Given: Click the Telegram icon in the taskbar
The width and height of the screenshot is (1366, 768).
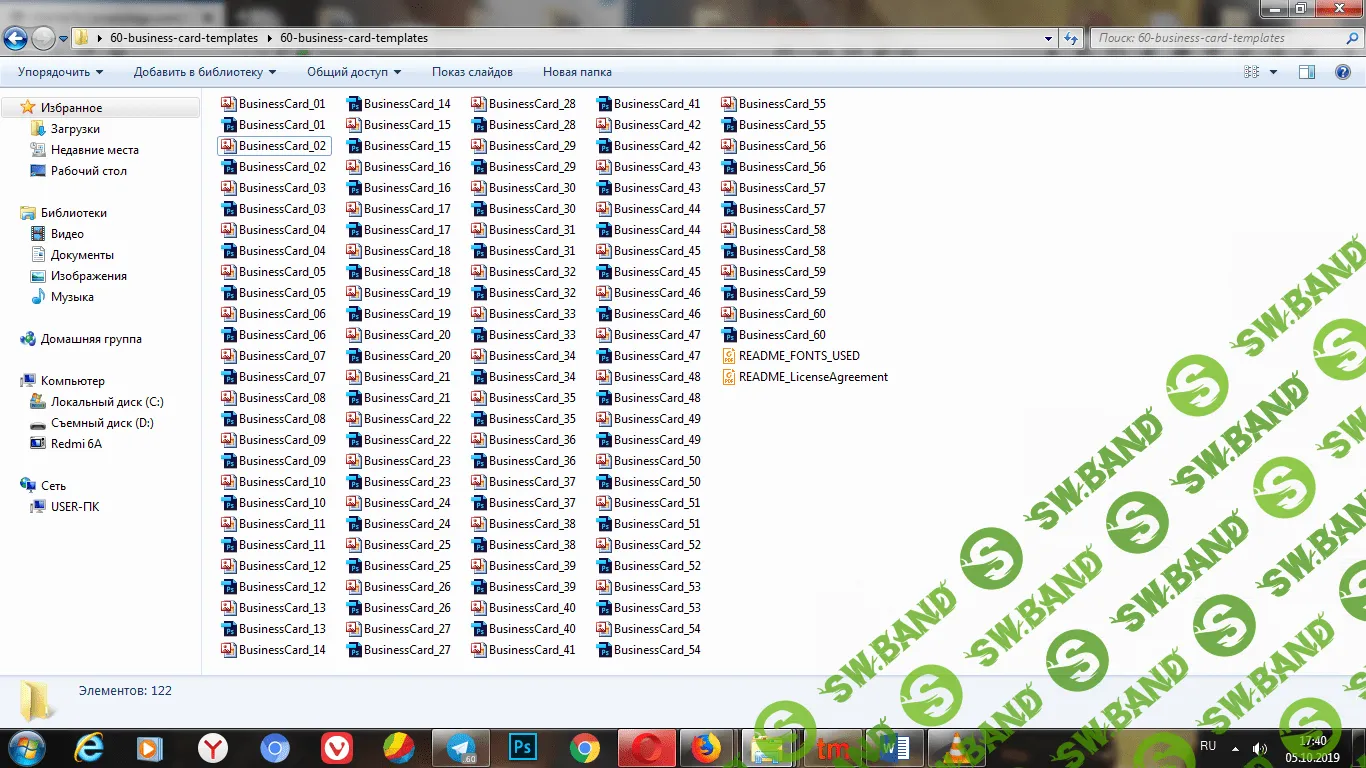Looking at the screenshot, I should (461, 747).
